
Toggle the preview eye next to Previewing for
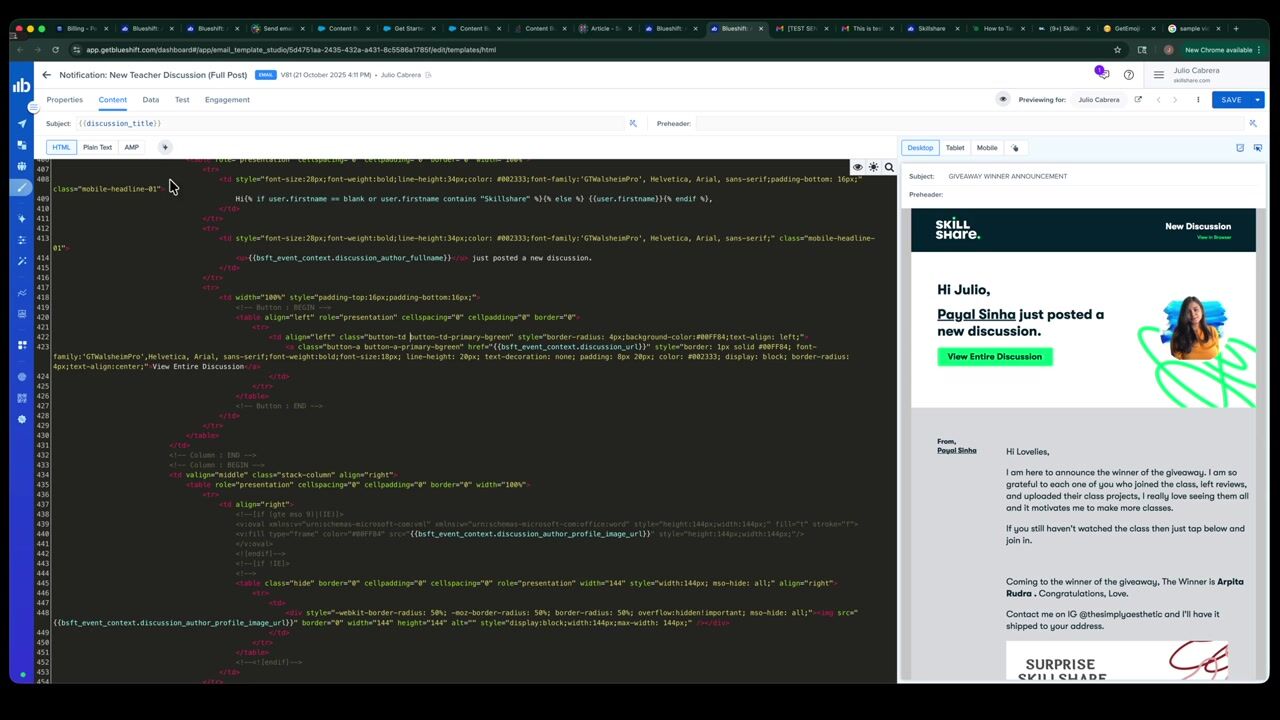point(1003,99)
